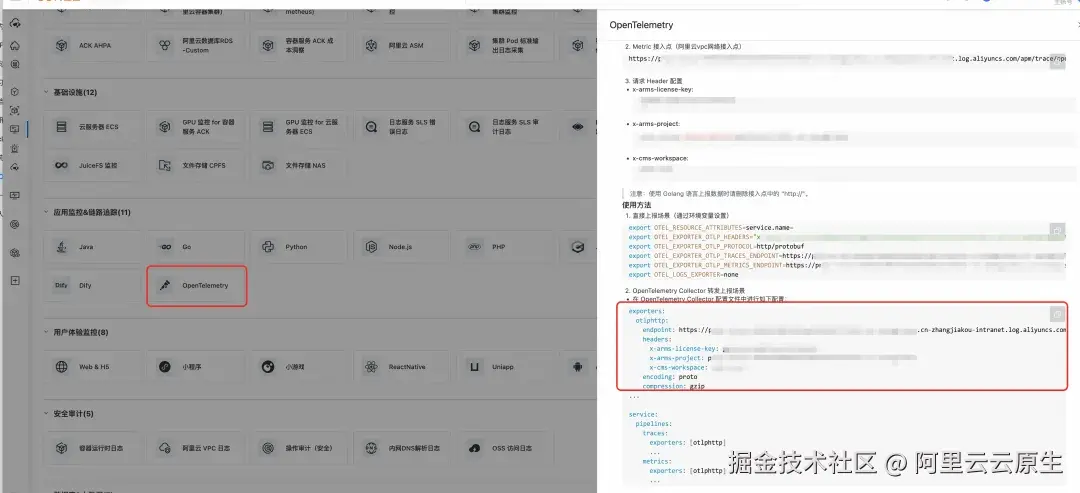The height and width of the screenshot is (493, 1080).
Task: Open the 容器运行时日志 card
Action: tap(92, 448)
